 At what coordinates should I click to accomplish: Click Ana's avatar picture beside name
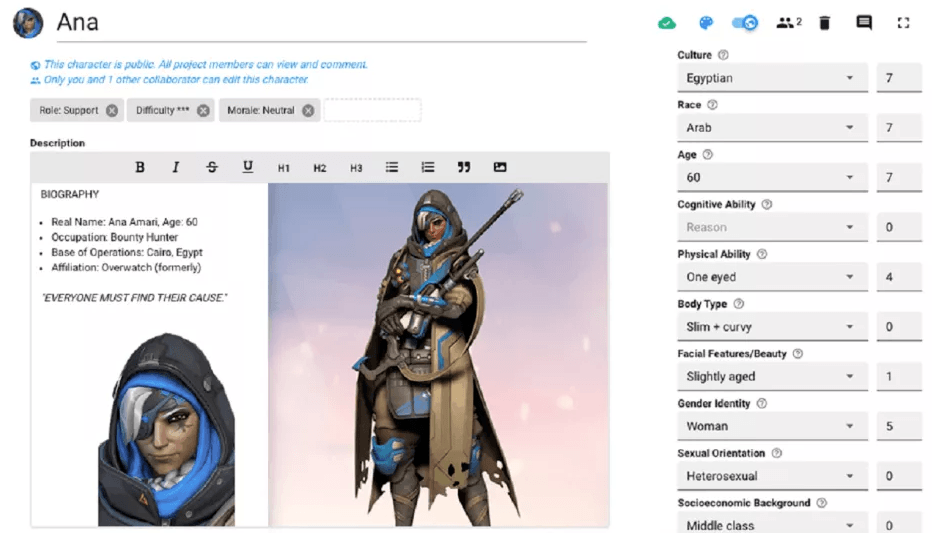click(x=28, y=23)
